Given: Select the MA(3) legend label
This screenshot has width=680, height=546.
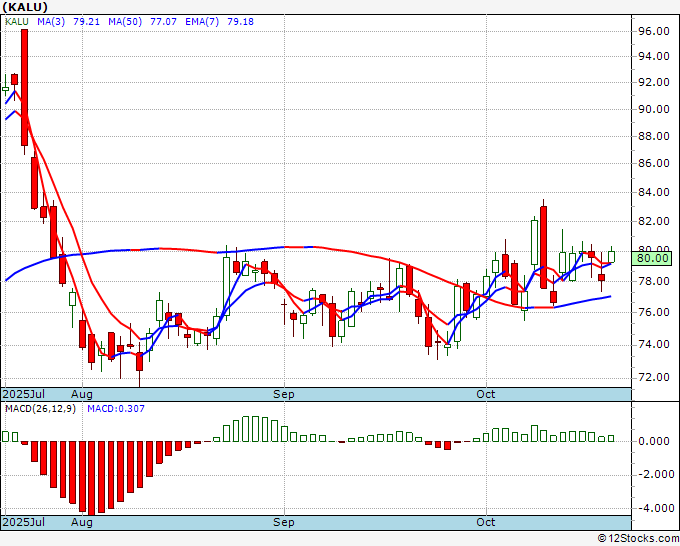Looking at the screenshot, I should pyautogui.click(x=51, y=22).
